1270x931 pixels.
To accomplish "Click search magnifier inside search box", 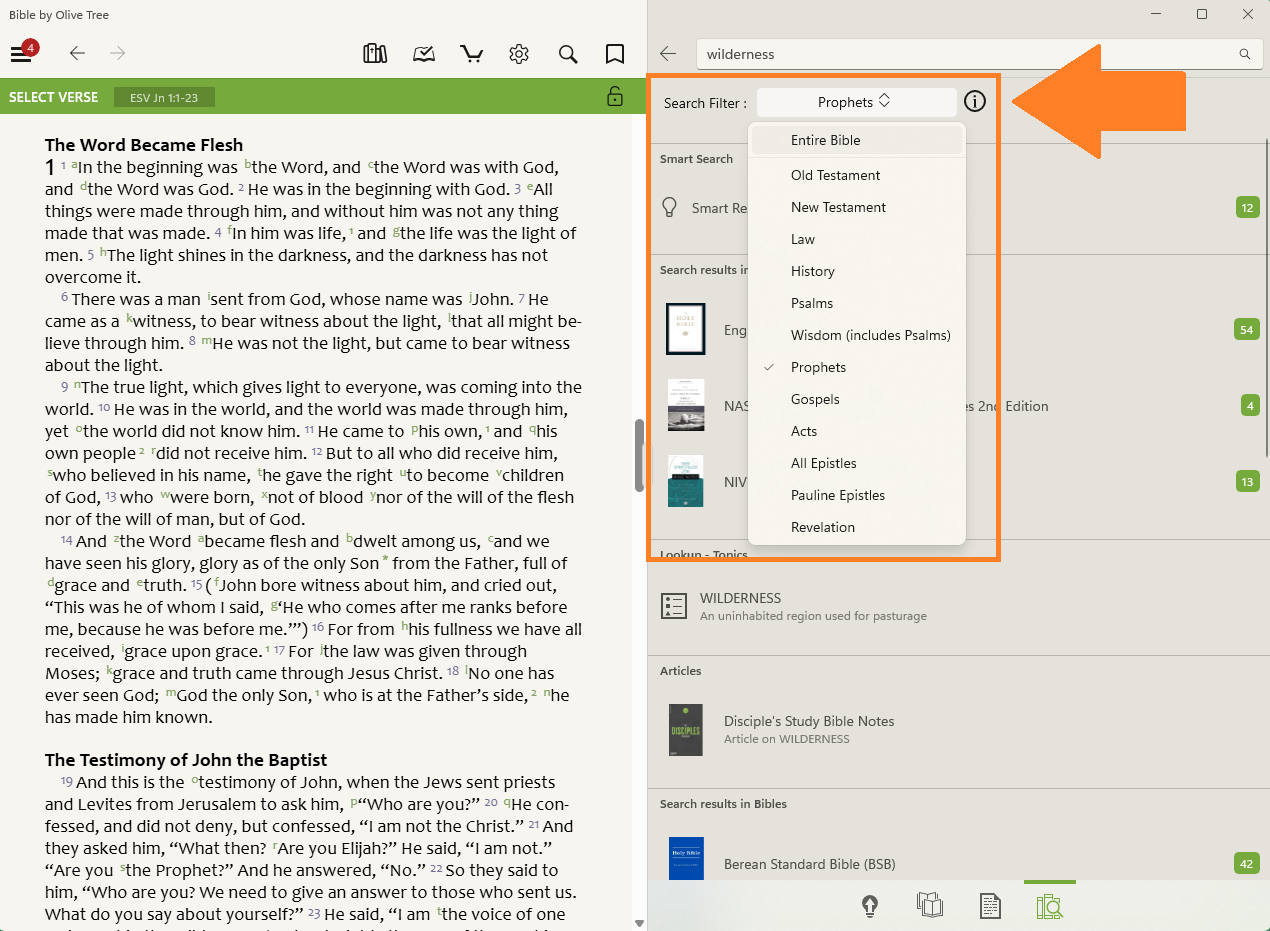I will [1245, 54].
